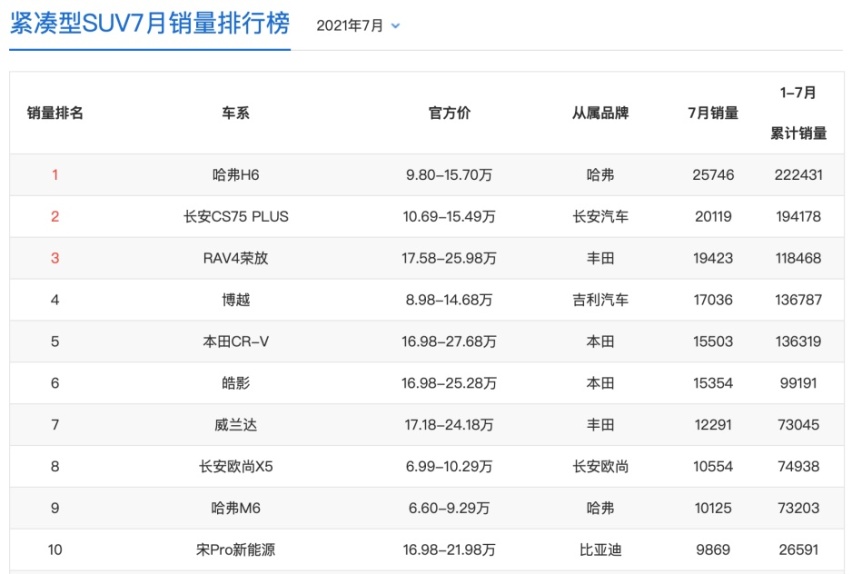Click brand 哈弗 in the 哈弗M6 row
Viewport: 852px width, 574px height.
pyautogui.click(x=600, y=508)
